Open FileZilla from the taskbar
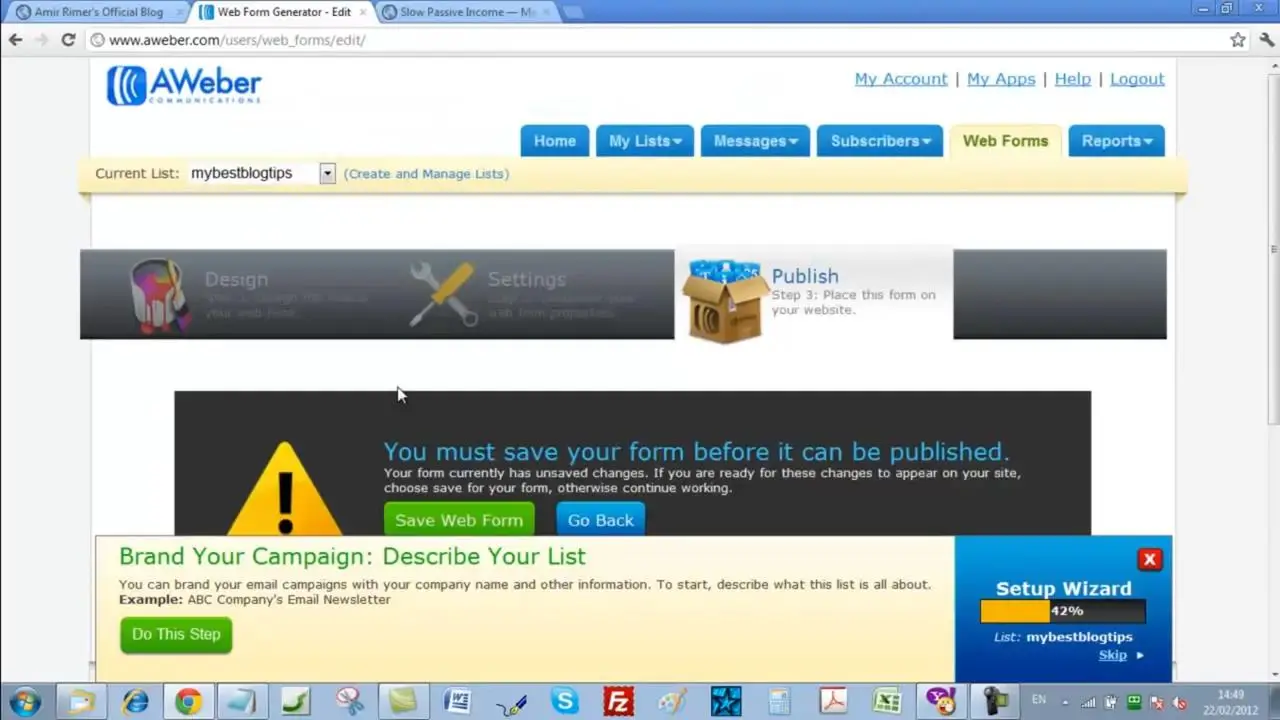 619,702
